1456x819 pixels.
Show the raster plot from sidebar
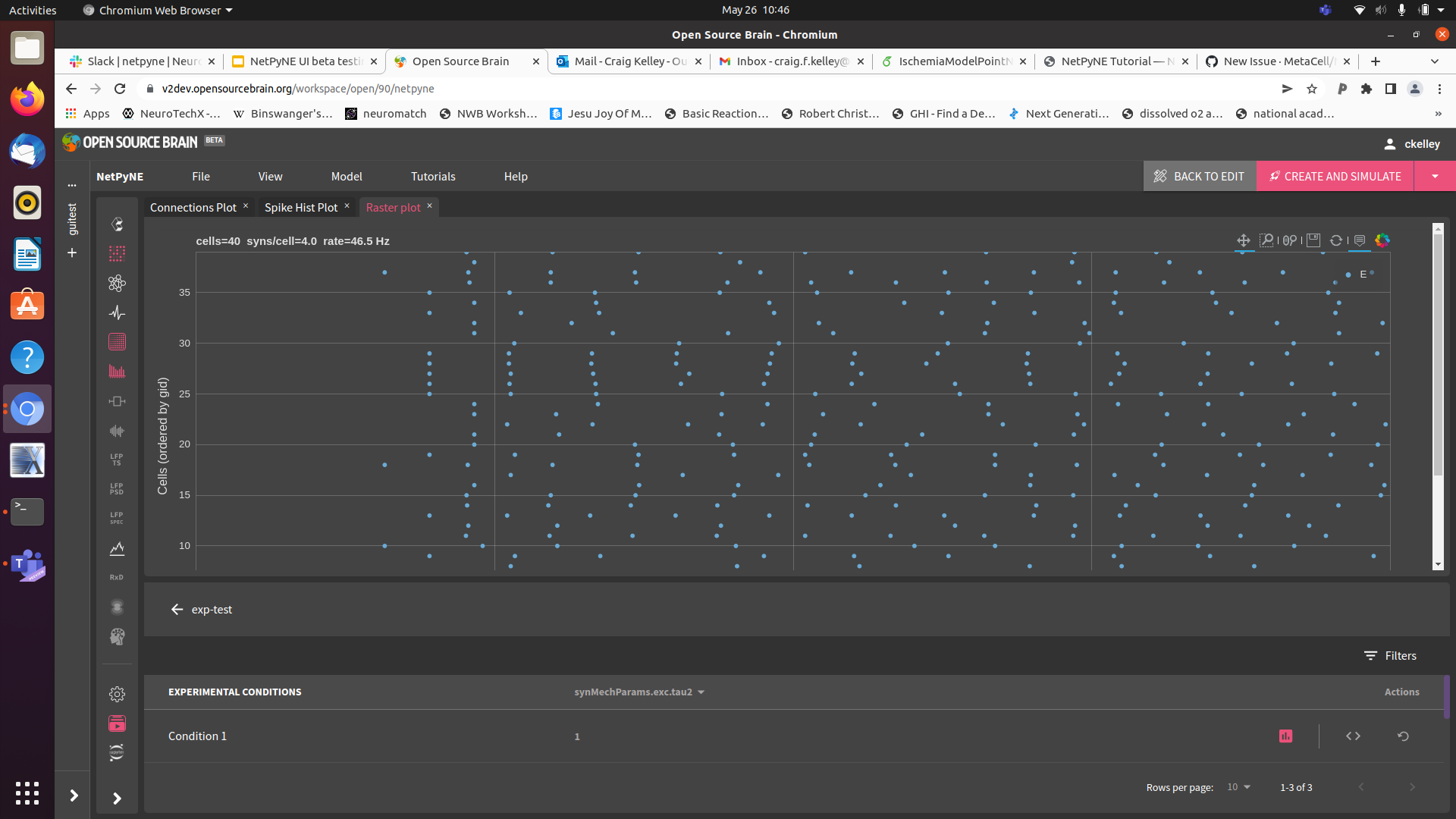click(117, 342)
